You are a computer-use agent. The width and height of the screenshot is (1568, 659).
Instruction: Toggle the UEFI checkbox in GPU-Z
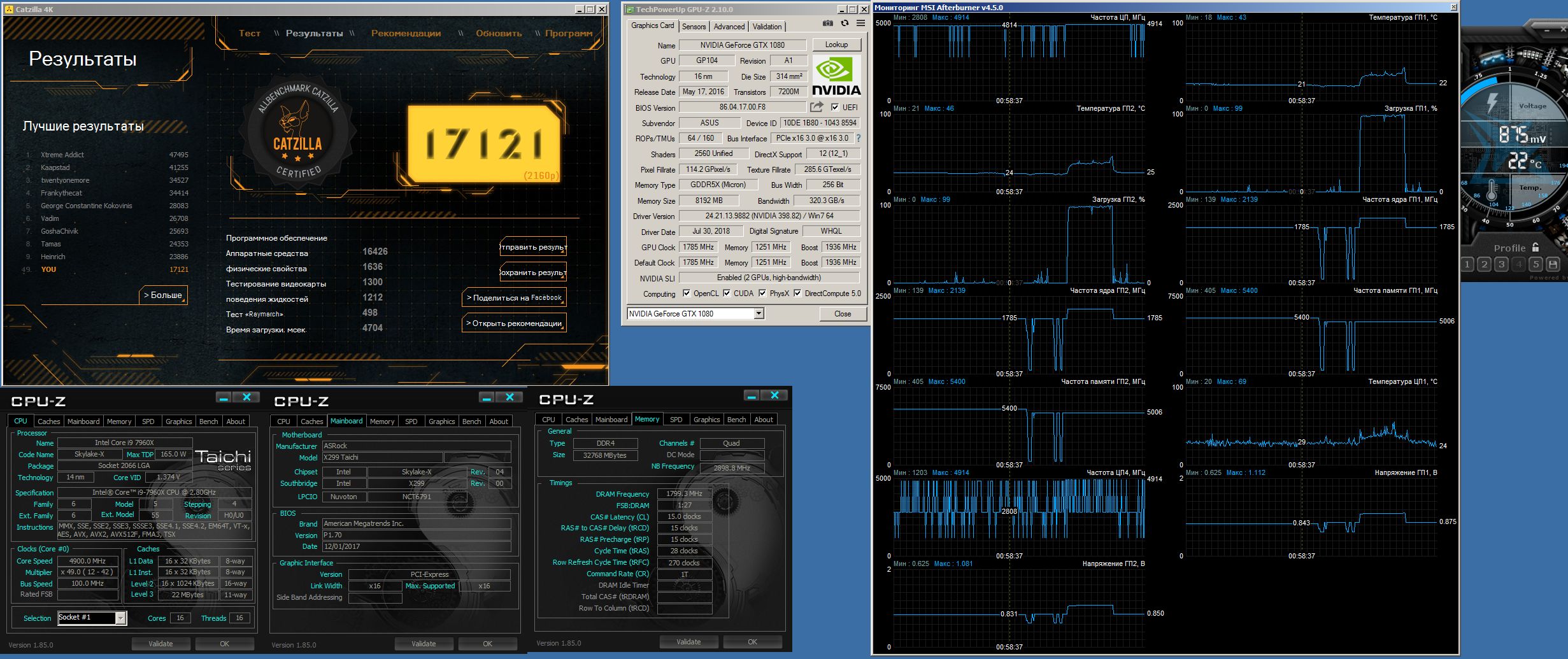(x=835, y=107)
